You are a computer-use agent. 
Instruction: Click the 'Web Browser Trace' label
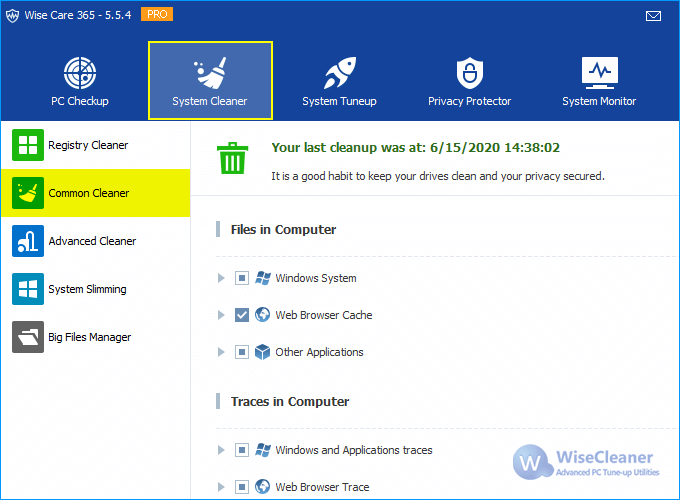coord(323,487)
